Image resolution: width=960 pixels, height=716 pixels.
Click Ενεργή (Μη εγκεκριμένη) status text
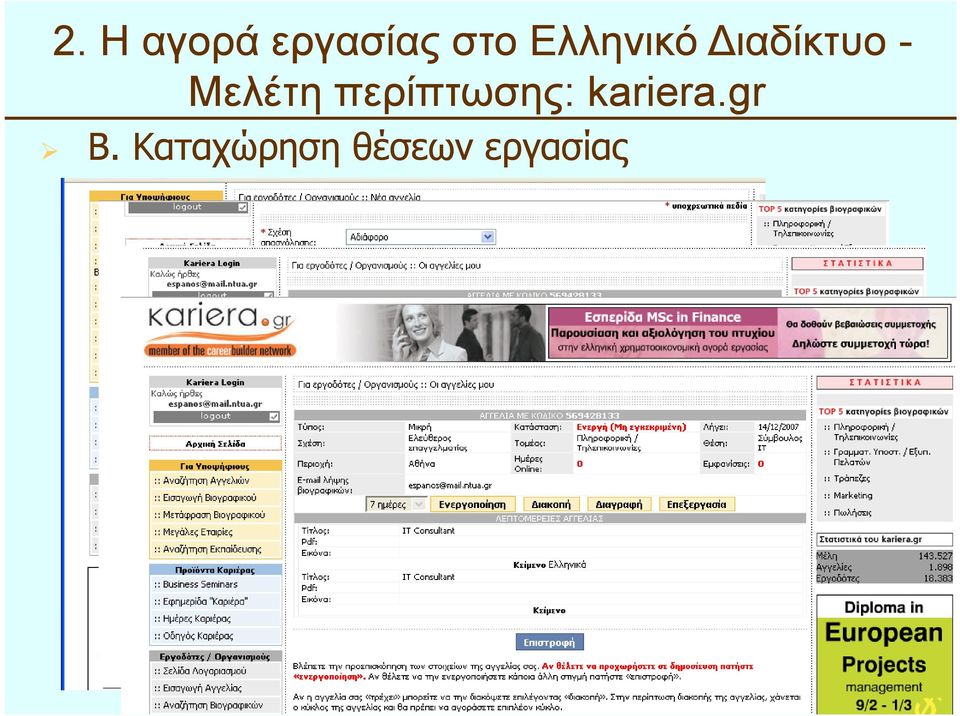tap(631, 427)
